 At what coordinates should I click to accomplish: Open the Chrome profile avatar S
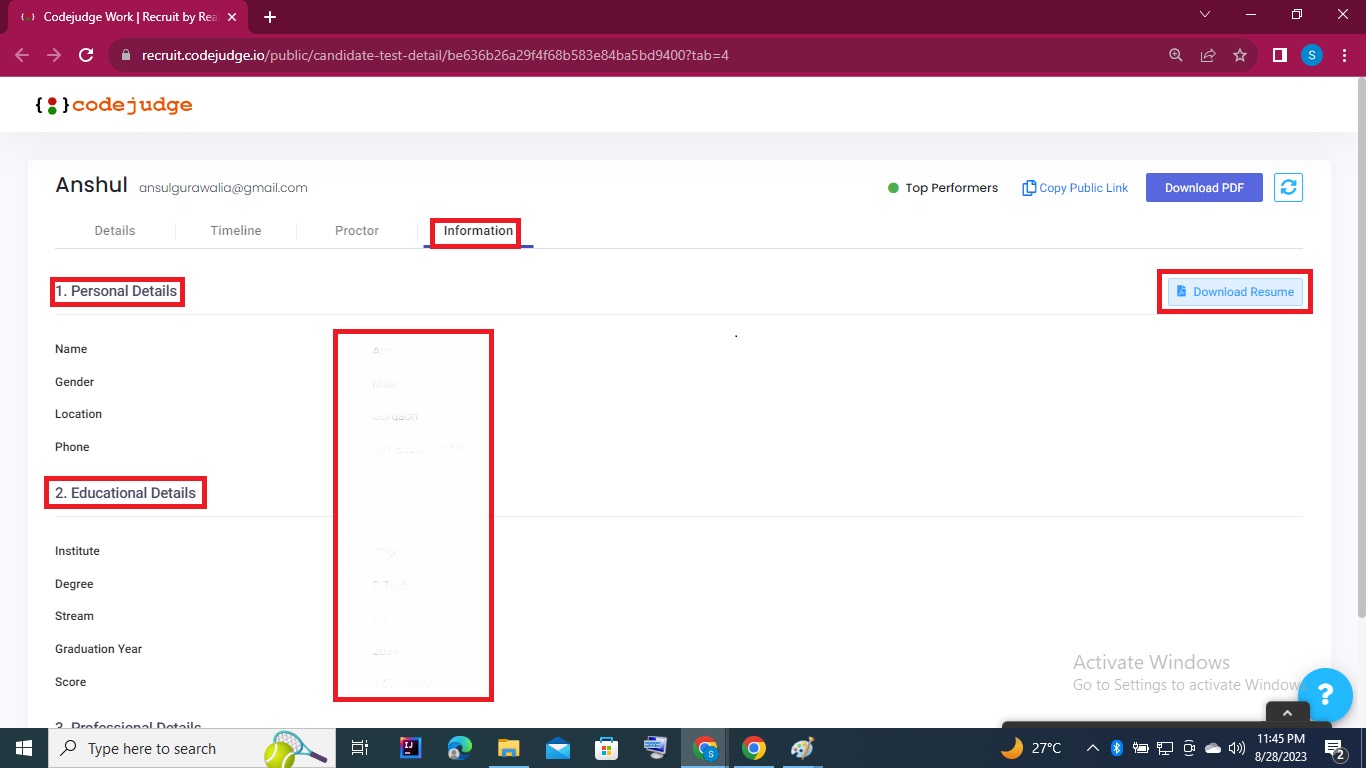pyautogui.click(x=1311, y=55)
